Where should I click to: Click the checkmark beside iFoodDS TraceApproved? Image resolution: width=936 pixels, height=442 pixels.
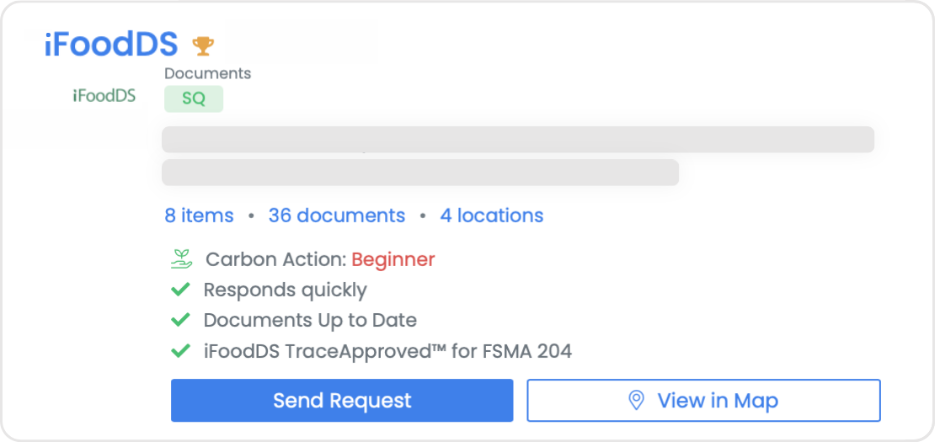coord(180,351)
